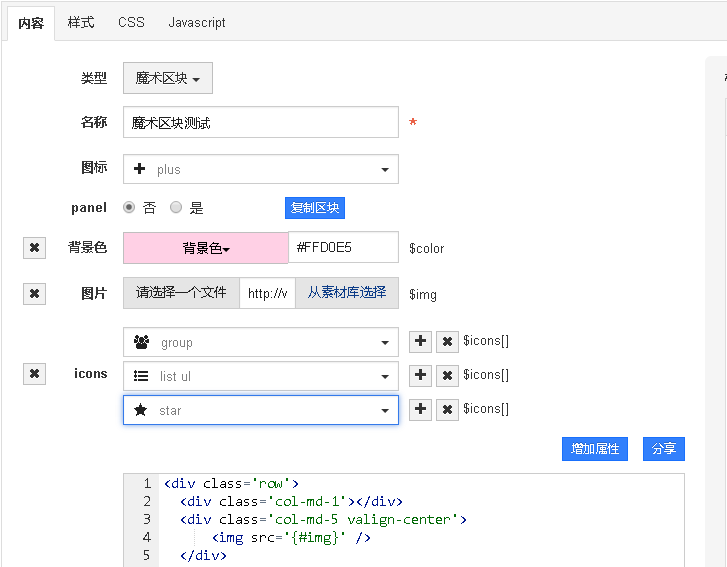Add an icon after the list ul row
Screen dimensions: 727x567
coord(421,375)
